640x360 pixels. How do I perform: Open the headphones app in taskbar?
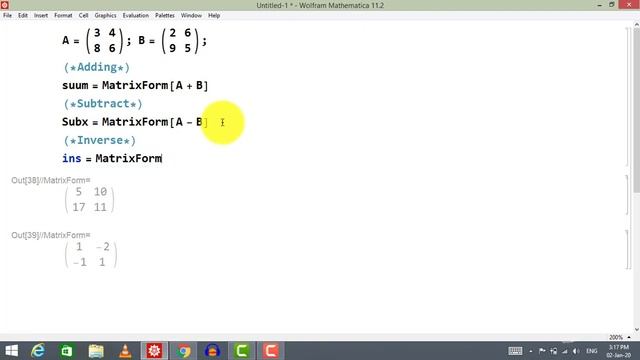[212, 351]
